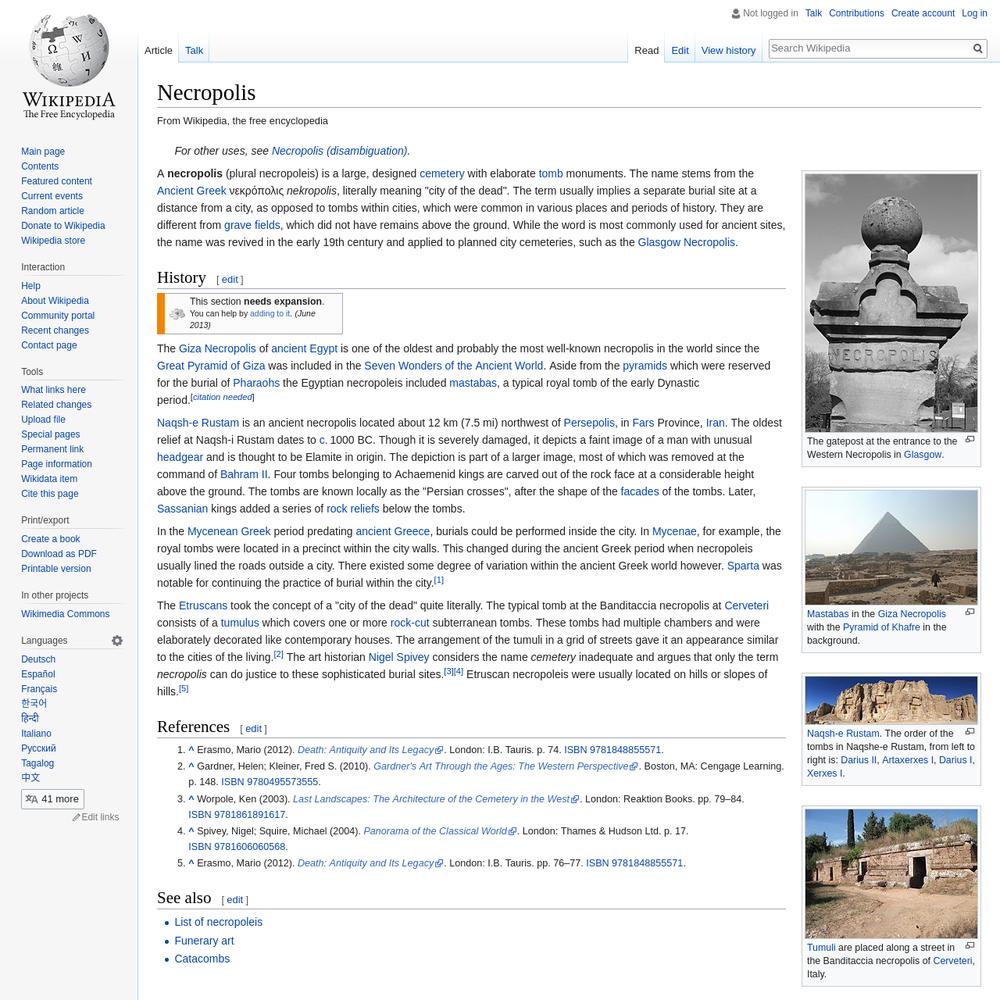This screenshot has width=1000, height=1000.
Task: Open the Naqsh-e Rustam cliff photo
Action: point(890,700)
